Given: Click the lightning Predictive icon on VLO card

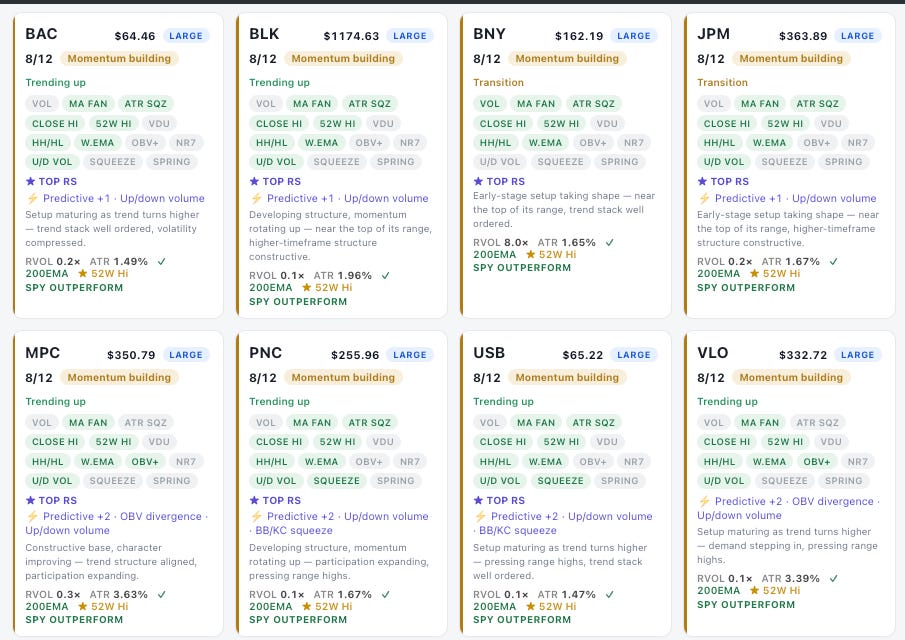Looking at the screenshot, I should (704, 501).
